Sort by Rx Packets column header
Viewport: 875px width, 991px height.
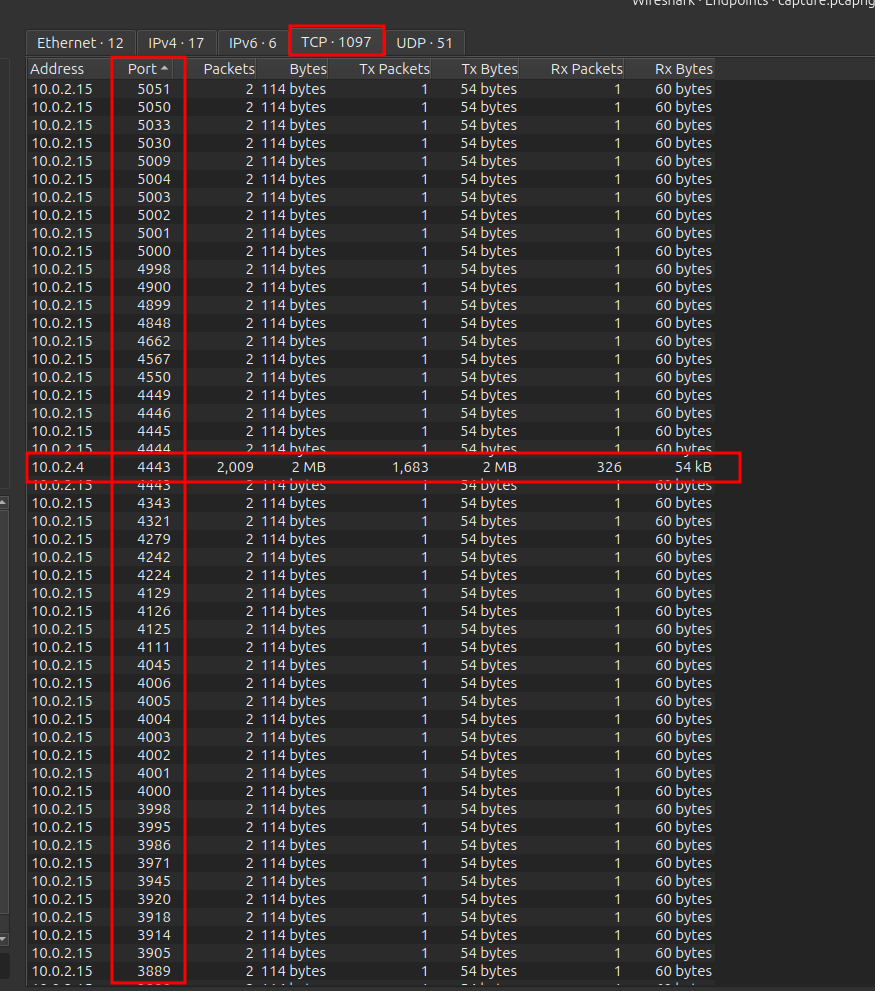pyautogui.click(x=586, y=69)
